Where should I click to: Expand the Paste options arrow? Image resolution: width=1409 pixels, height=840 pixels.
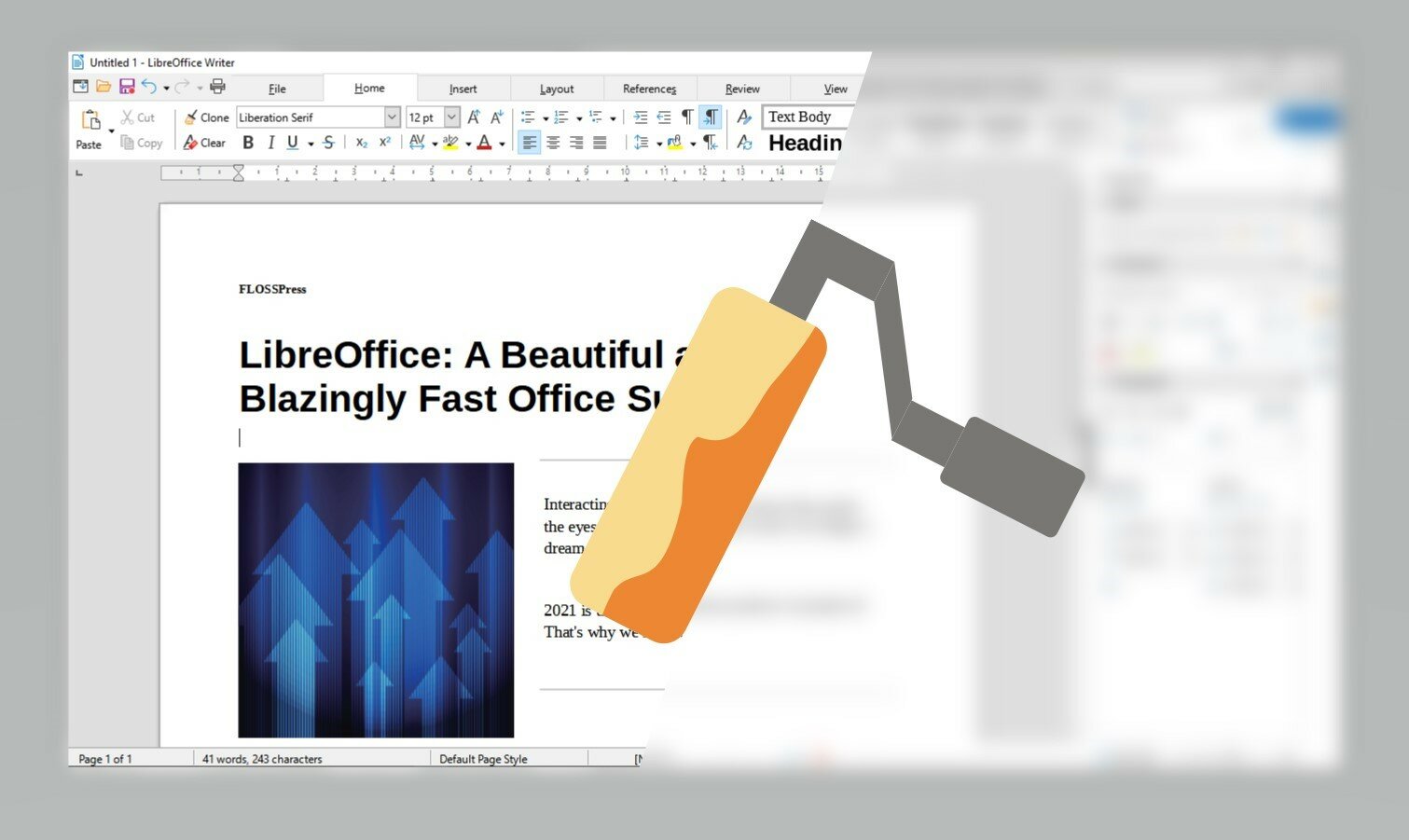click(x=112, y=131)
